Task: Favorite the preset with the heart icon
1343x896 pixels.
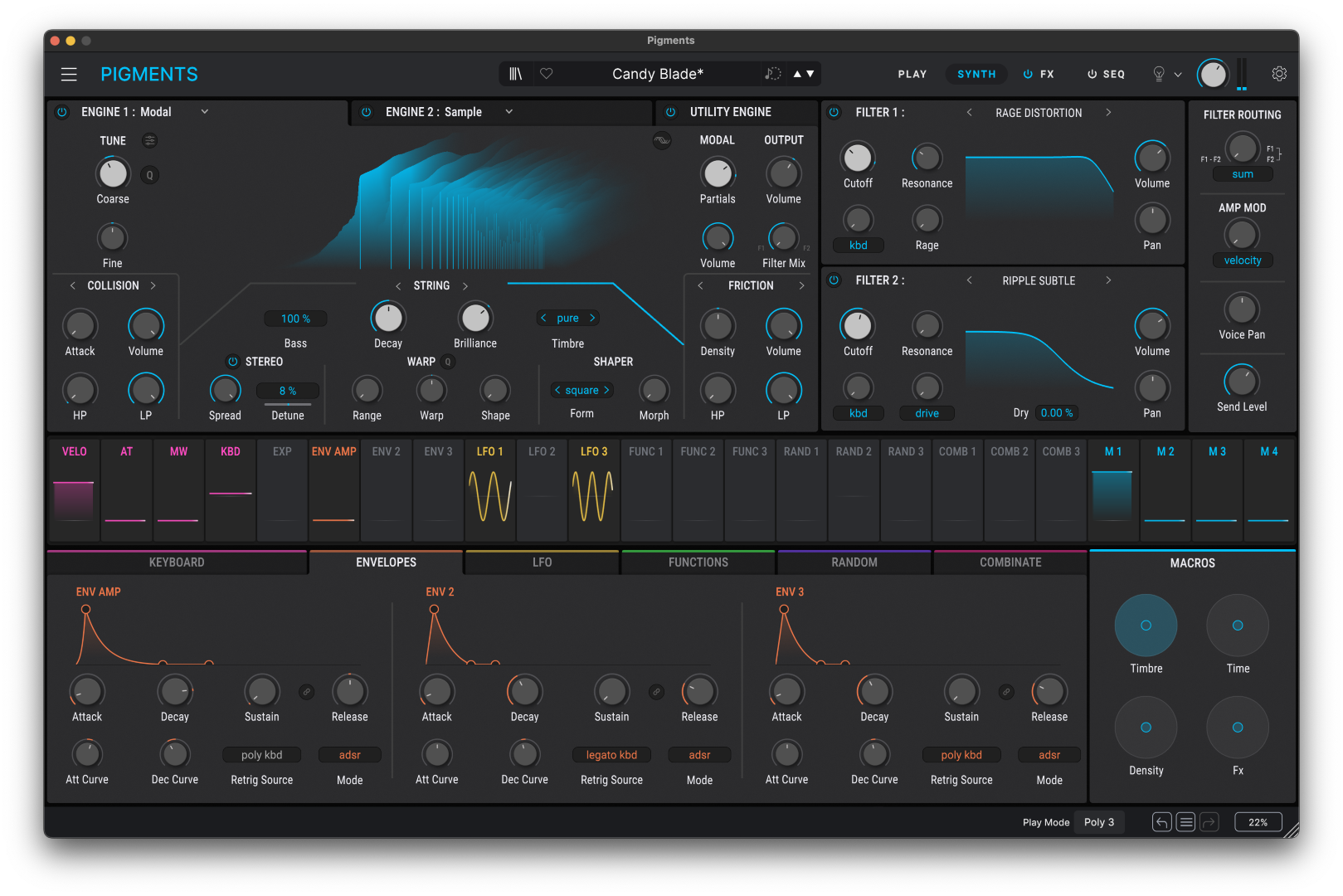Action: coord(546,74)
